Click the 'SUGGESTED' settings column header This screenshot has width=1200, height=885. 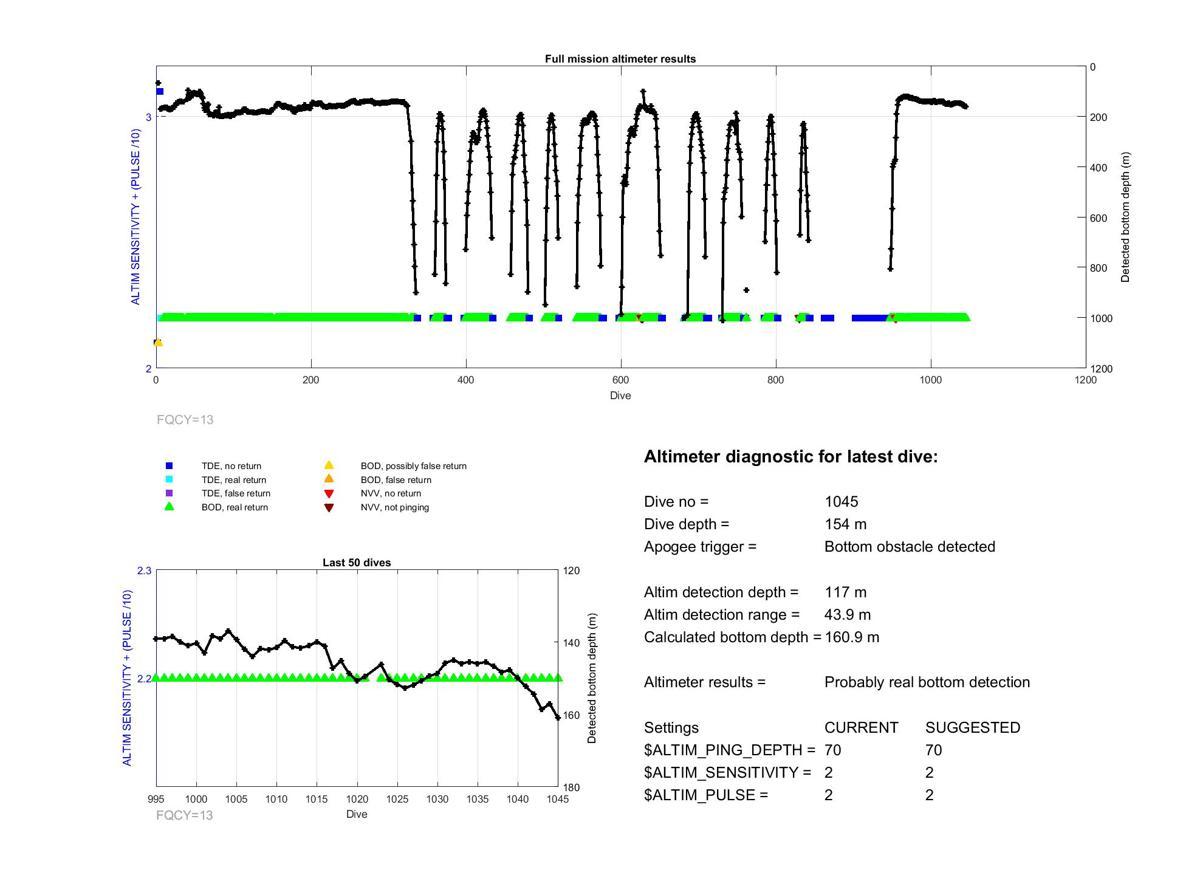click(x=973, y=728)
